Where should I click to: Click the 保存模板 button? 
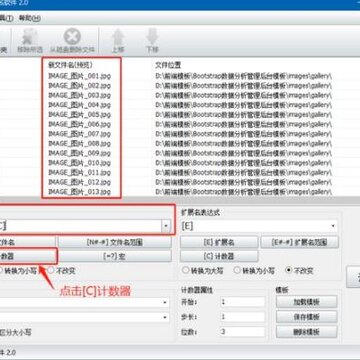point(306,317)
